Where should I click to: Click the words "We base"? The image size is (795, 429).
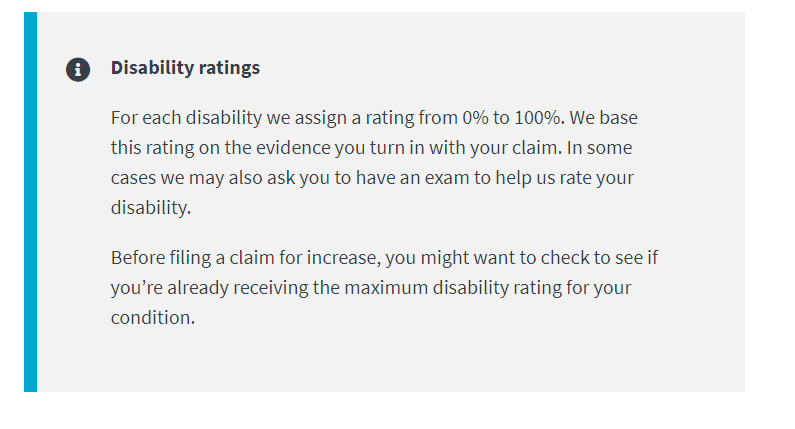tap(603, 118)
